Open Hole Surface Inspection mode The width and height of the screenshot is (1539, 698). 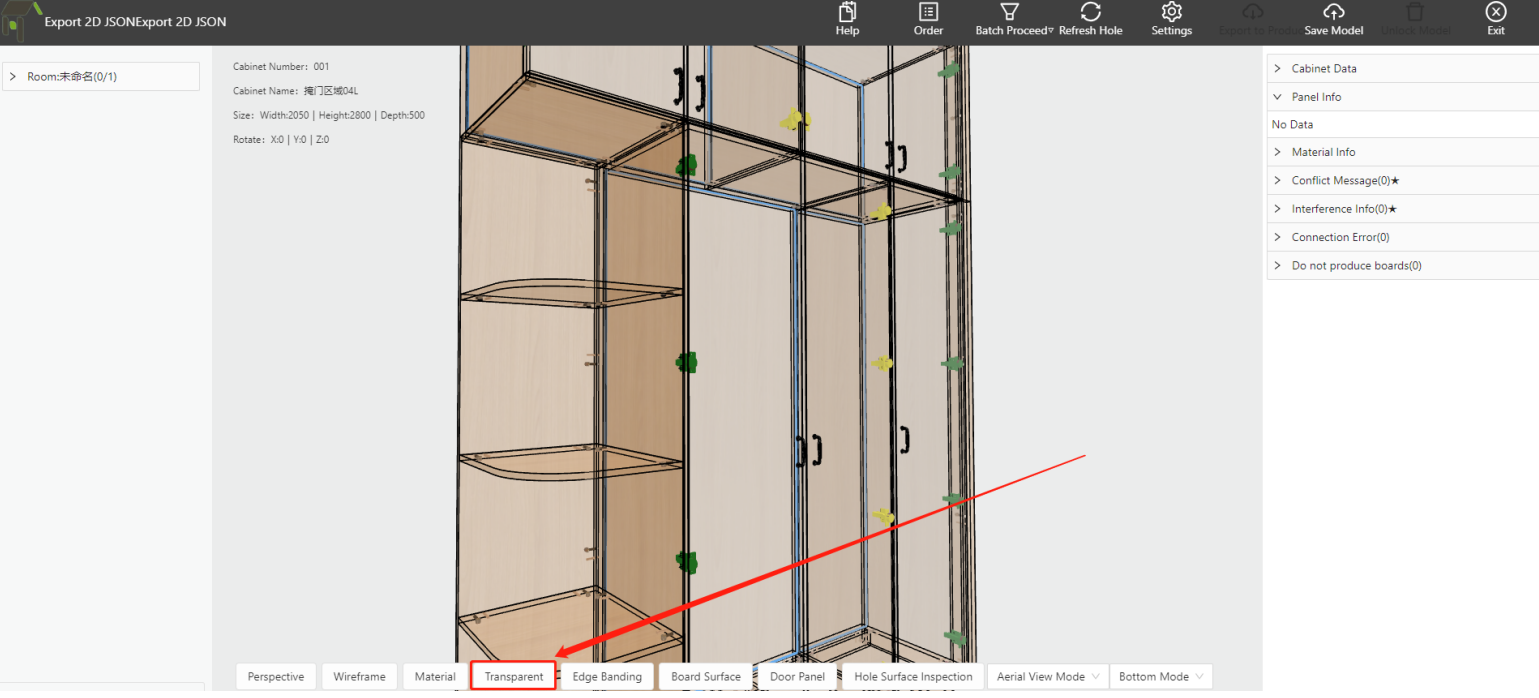[x=913, y=677]
